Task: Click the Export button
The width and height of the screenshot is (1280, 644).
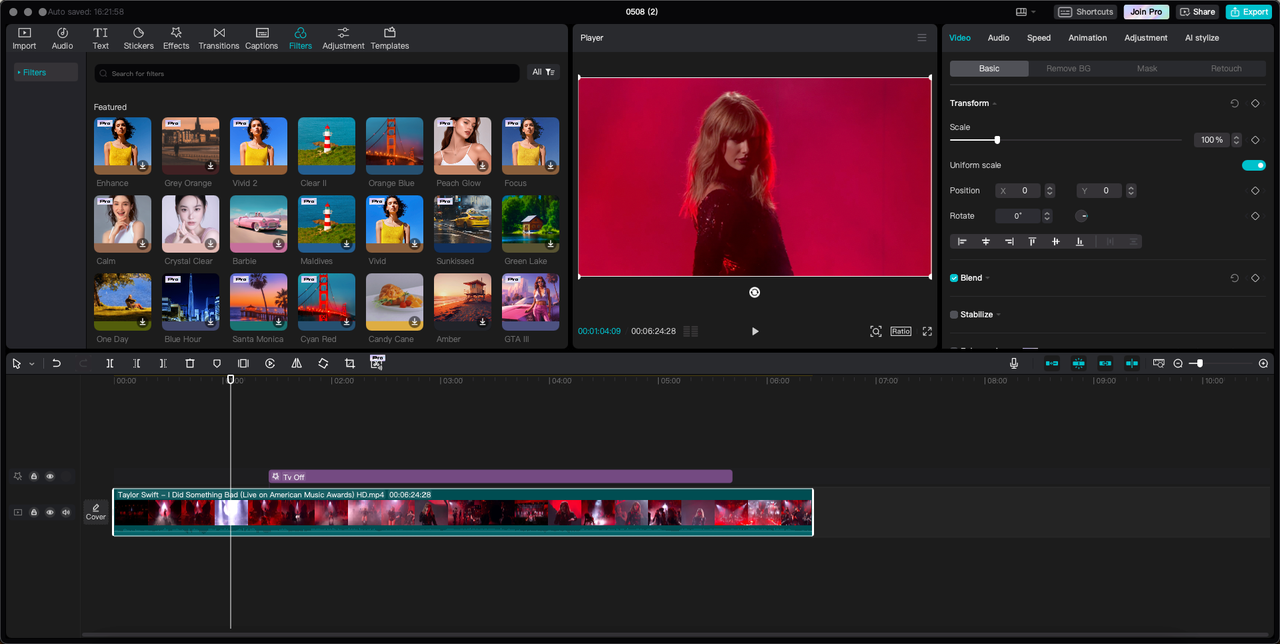Action: tap(1249, 12)
